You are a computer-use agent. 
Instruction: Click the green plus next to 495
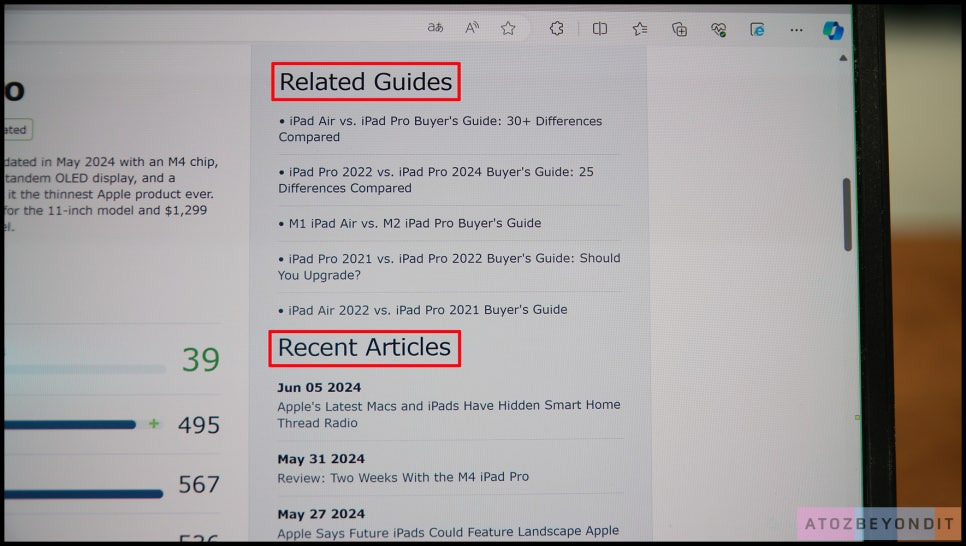(154, 423)
